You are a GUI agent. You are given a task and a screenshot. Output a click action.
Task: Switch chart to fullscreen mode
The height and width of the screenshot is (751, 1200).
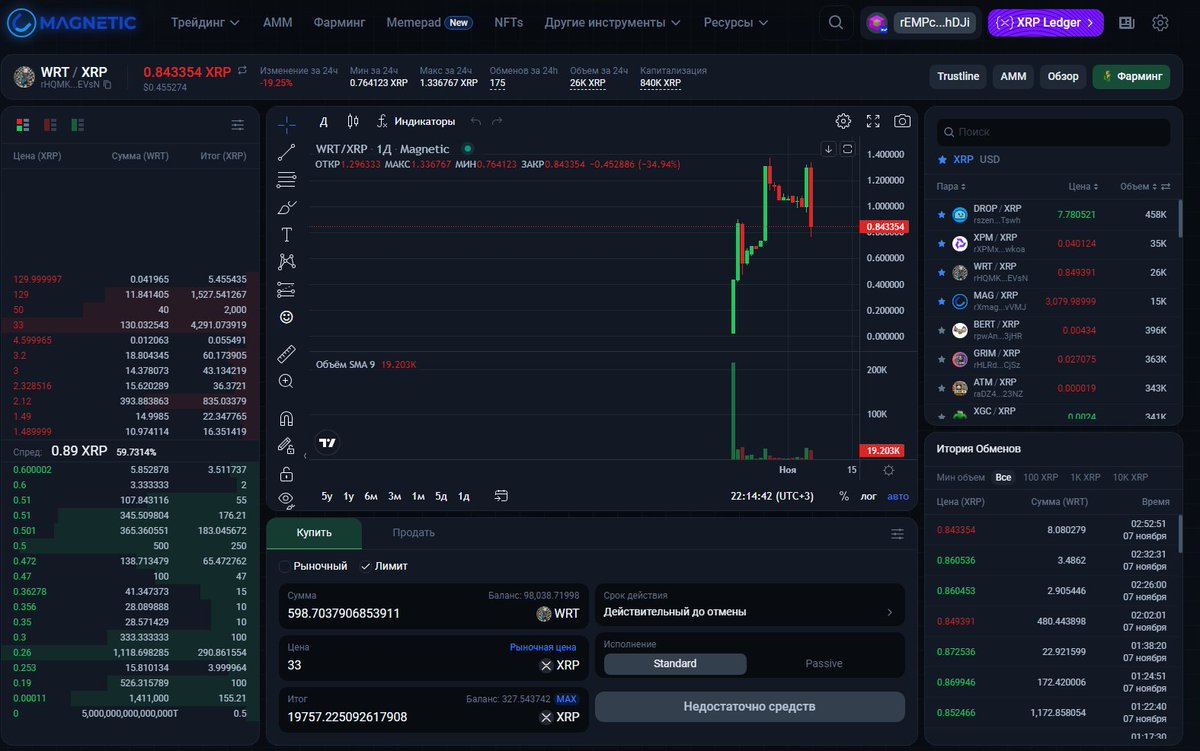click(x=873, y=121)
